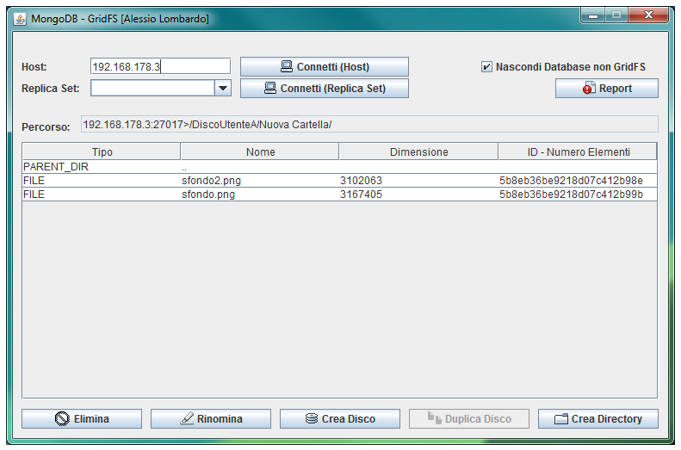
Task: Select the PARENT_DIR row
Action: (340, 167)
